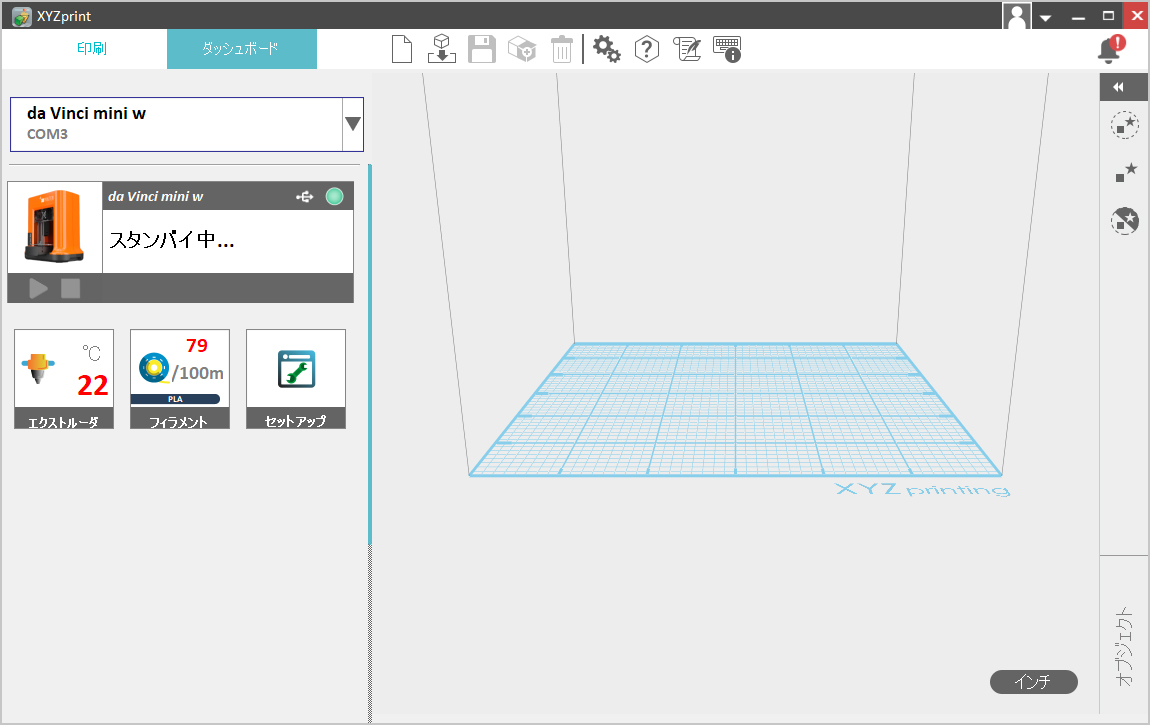Screen dimensions: 1150x725
Task: Open settings with the gears icon
Action: 607,49
